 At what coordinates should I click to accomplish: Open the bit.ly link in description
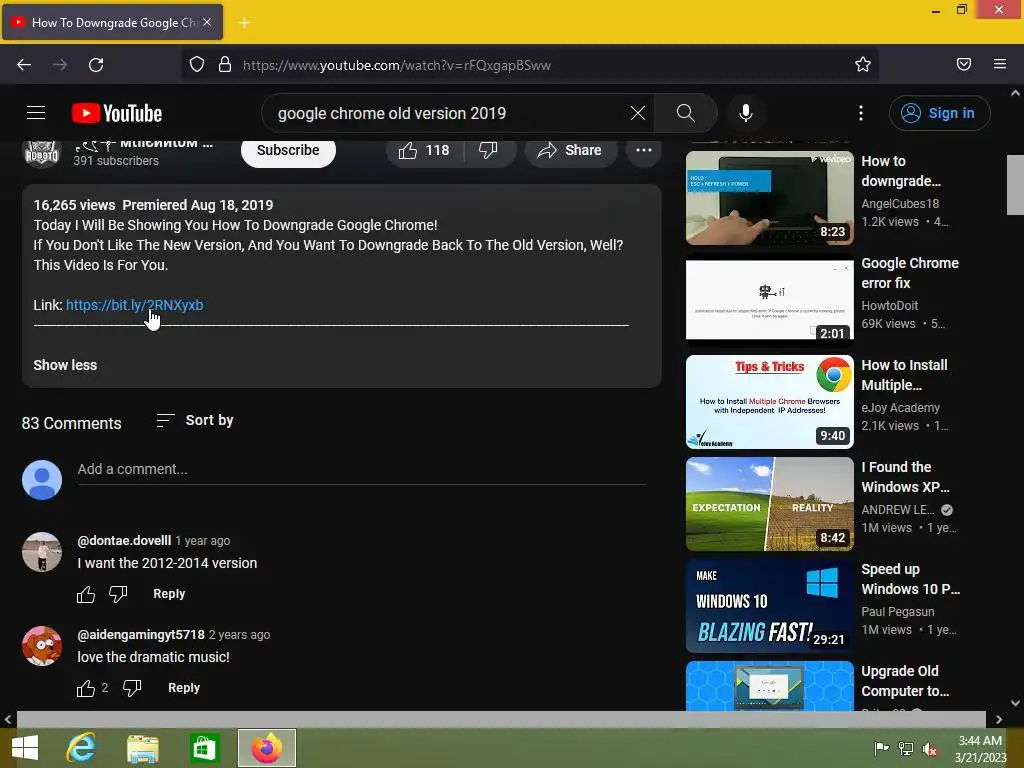tap(135, 305)
